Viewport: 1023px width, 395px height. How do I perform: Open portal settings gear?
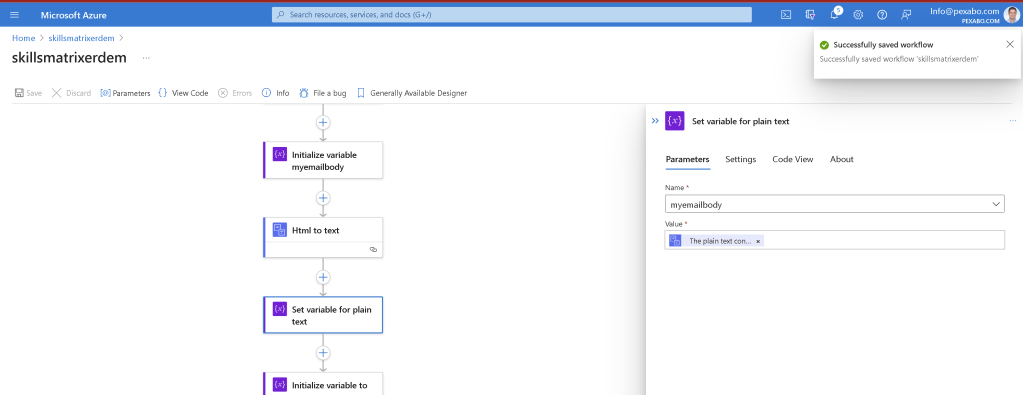[858, 14]
